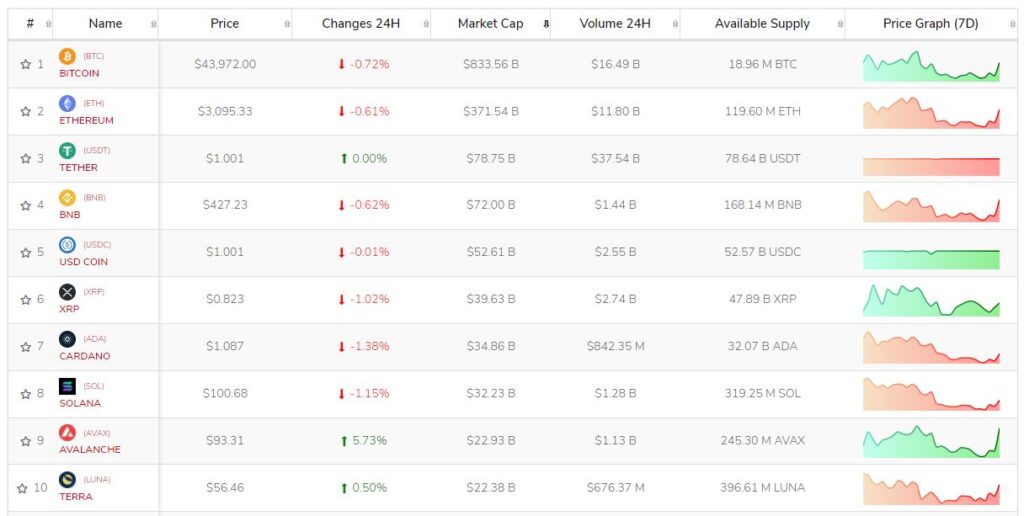This screenshot has height=516, width=1024.
Task: Star Cardano as a favorite
Action: click(25, 347)
